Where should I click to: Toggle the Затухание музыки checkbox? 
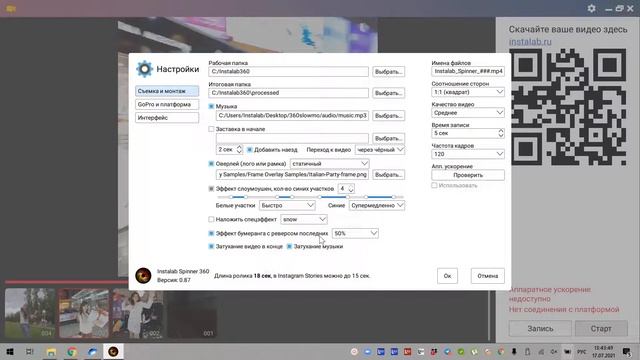289,246
